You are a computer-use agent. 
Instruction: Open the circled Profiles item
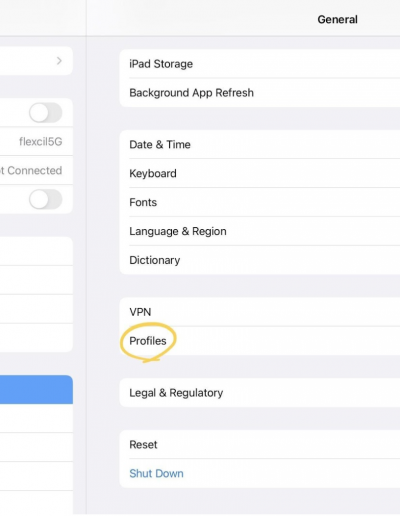coord(148,341)
